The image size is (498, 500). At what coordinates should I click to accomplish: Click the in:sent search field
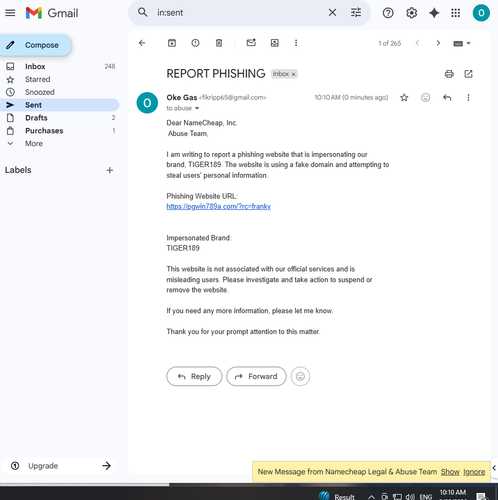(240, 13)
